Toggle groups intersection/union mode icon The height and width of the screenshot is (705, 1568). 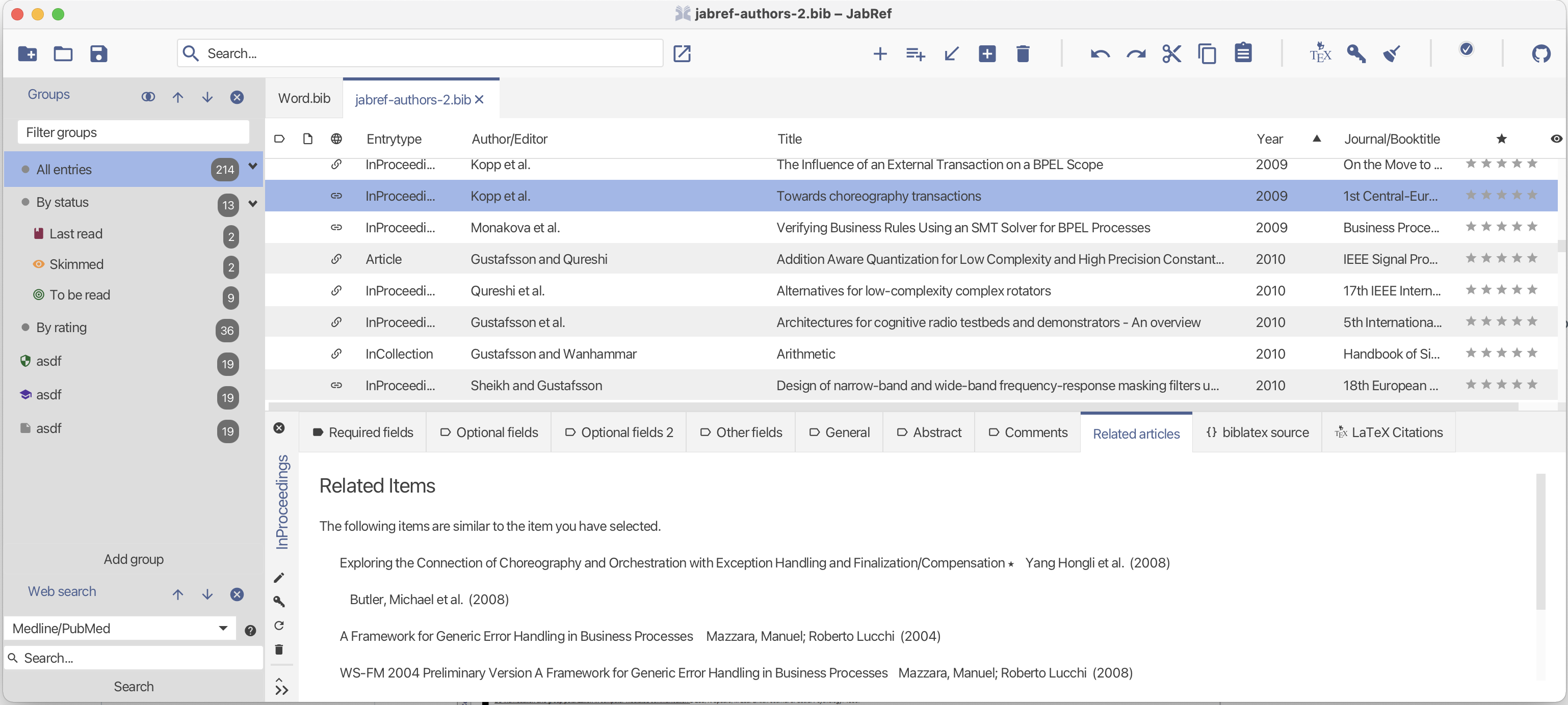pyautogui.click(x=148, y=97)
